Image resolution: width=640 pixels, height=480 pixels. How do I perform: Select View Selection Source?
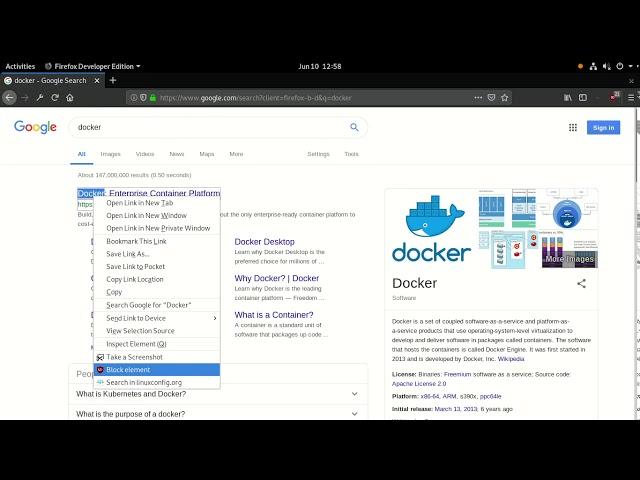coord(157,331)
